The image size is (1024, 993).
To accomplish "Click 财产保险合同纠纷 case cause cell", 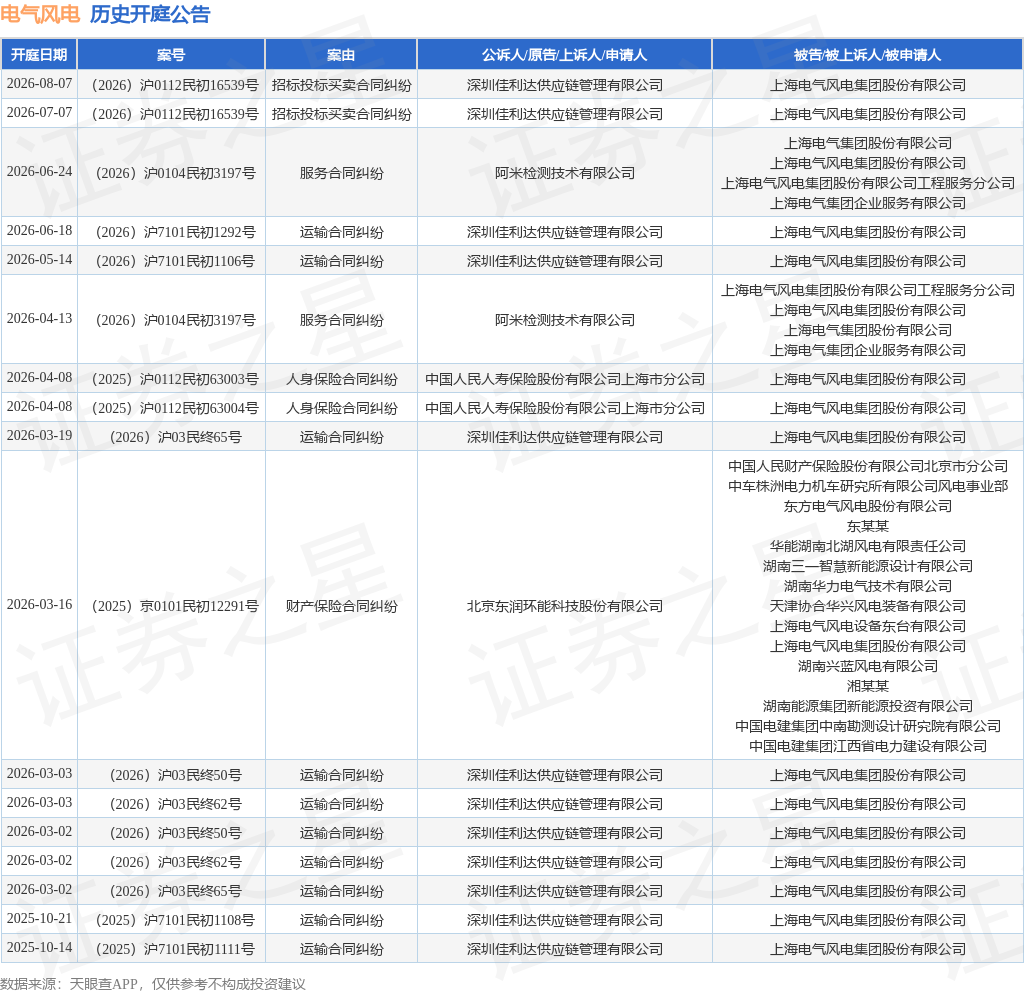I will [342, 606].
